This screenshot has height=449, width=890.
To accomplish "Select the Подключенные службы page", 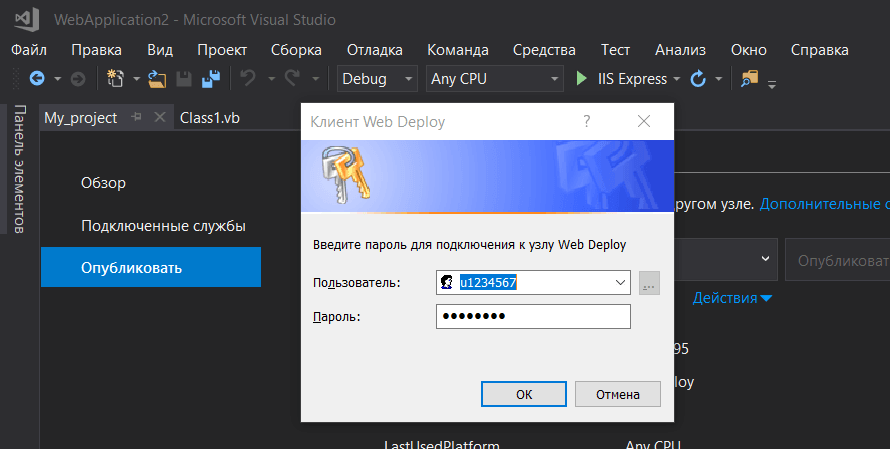I will point(163,226).
